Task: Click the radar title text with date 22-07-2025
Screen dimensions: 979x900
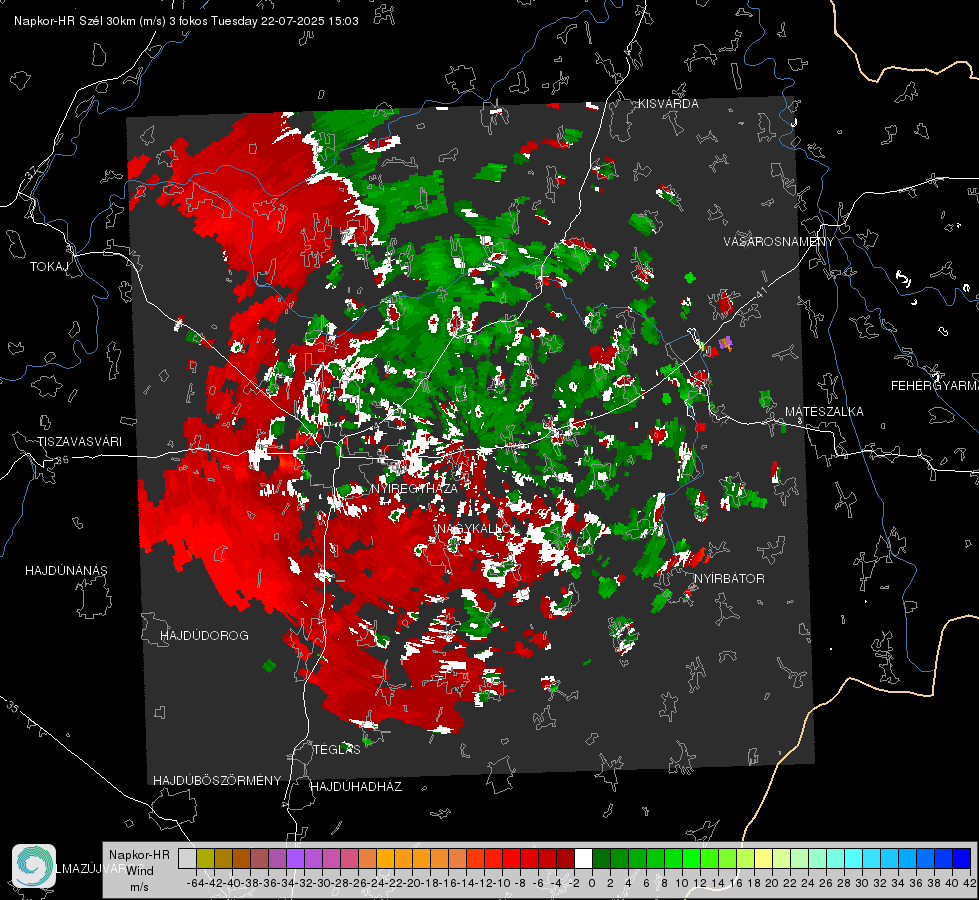Action: [186, 21]
